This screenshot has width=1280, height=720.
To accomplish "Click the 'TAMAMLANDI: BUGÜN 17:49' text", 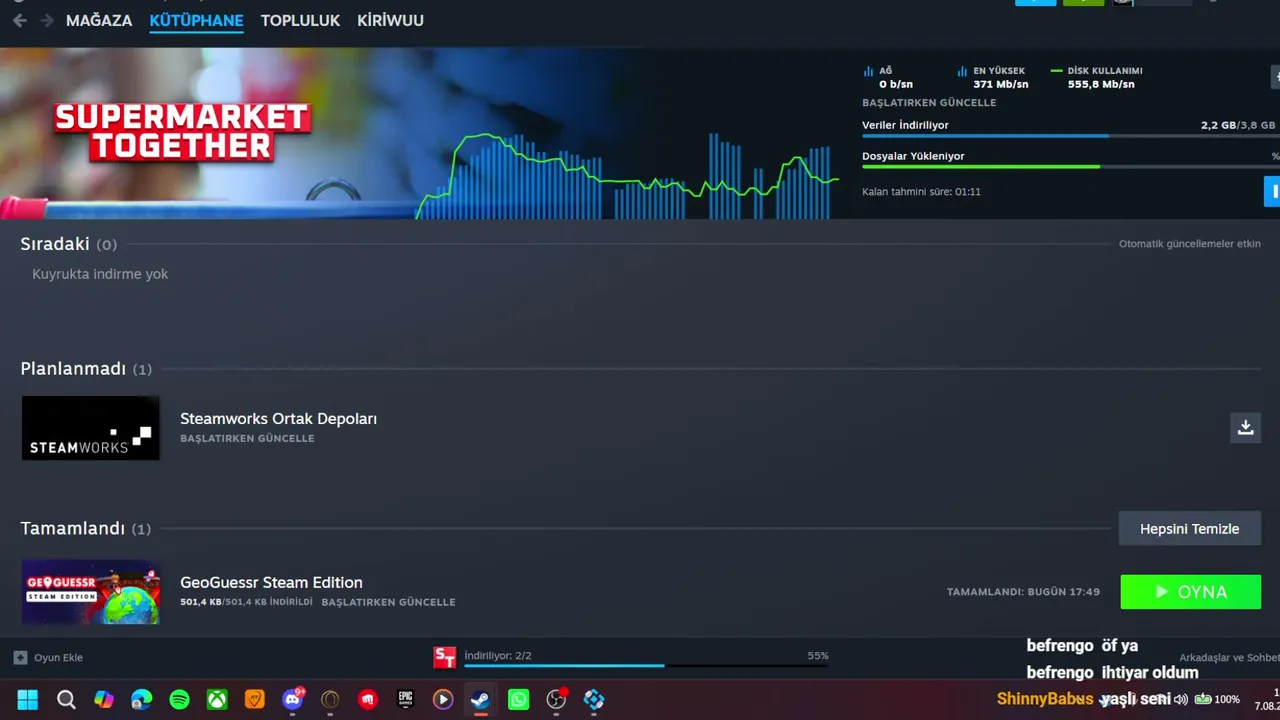I will point(1023,592).
